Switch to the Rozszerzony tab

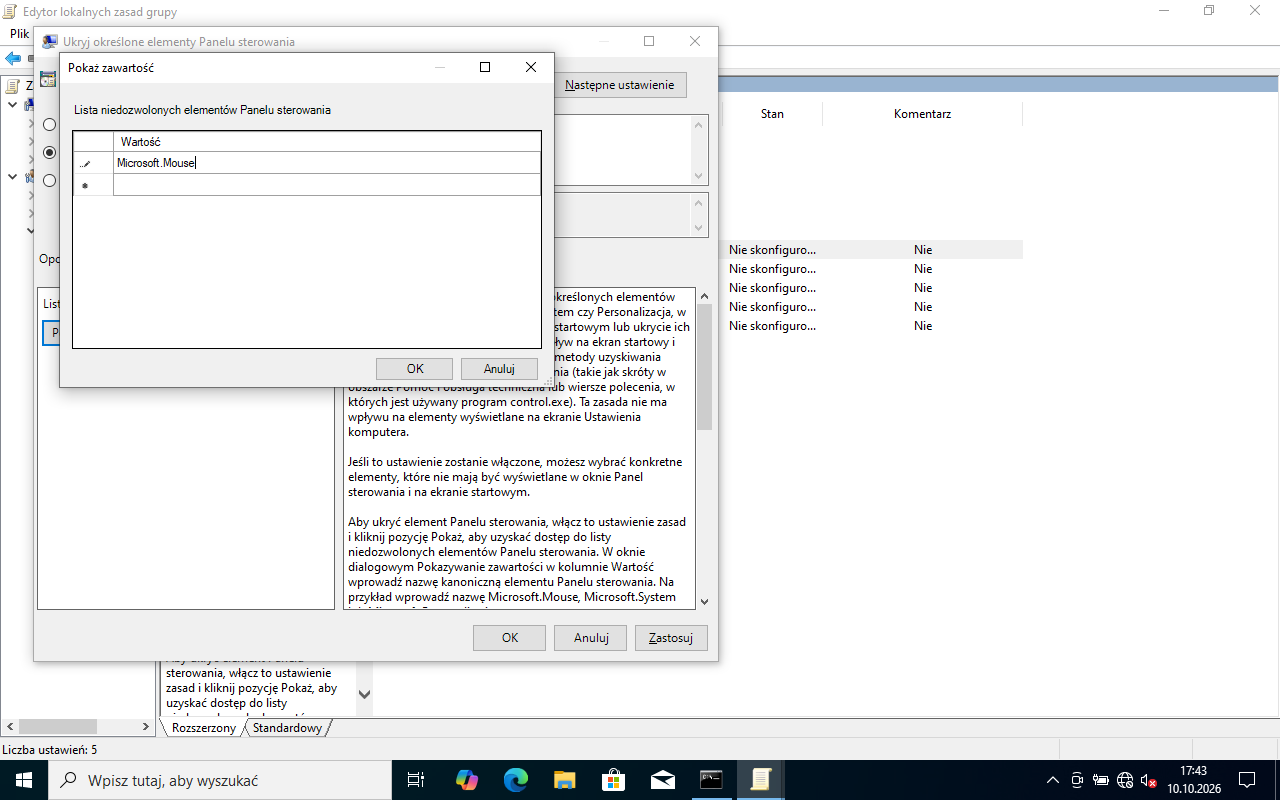(203, 728)
